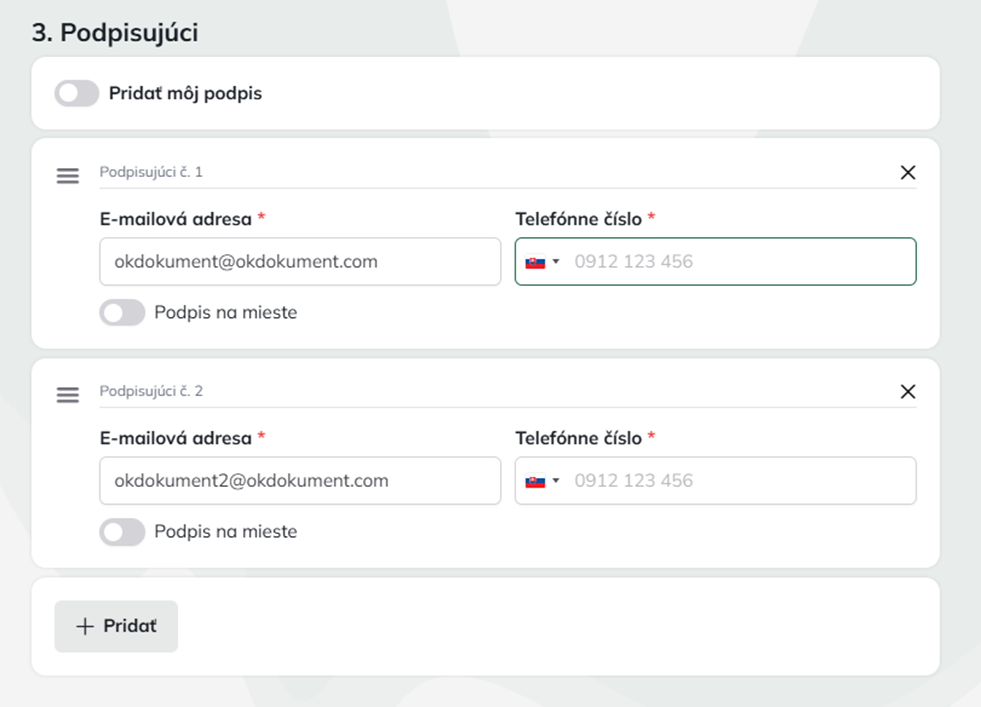Click the okdokument@okdokument.com email field
The image size is (981, 707).
(x=300, y=262)
